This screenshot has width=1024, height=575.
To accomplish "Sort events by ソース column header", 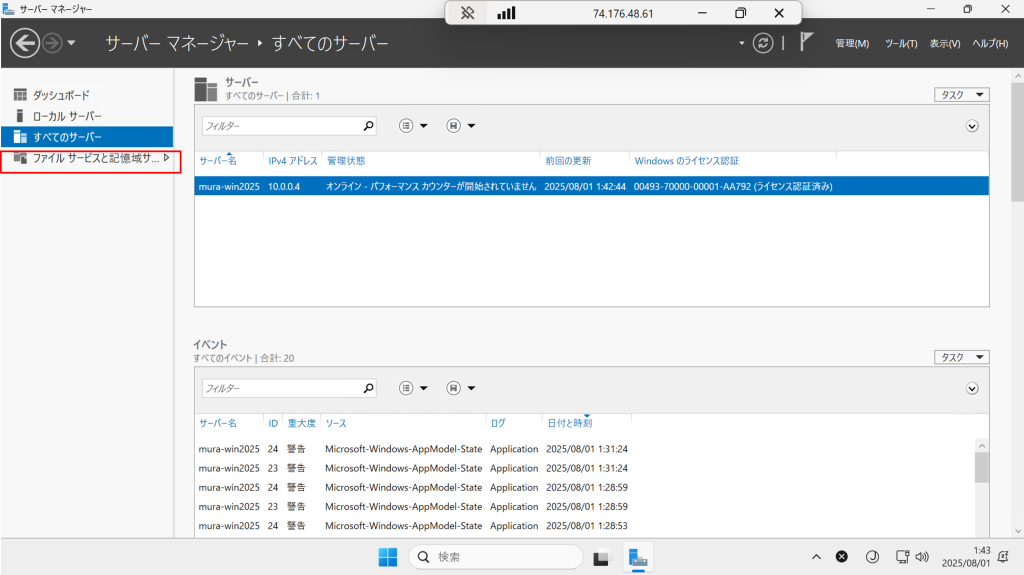I will (336, 423).
